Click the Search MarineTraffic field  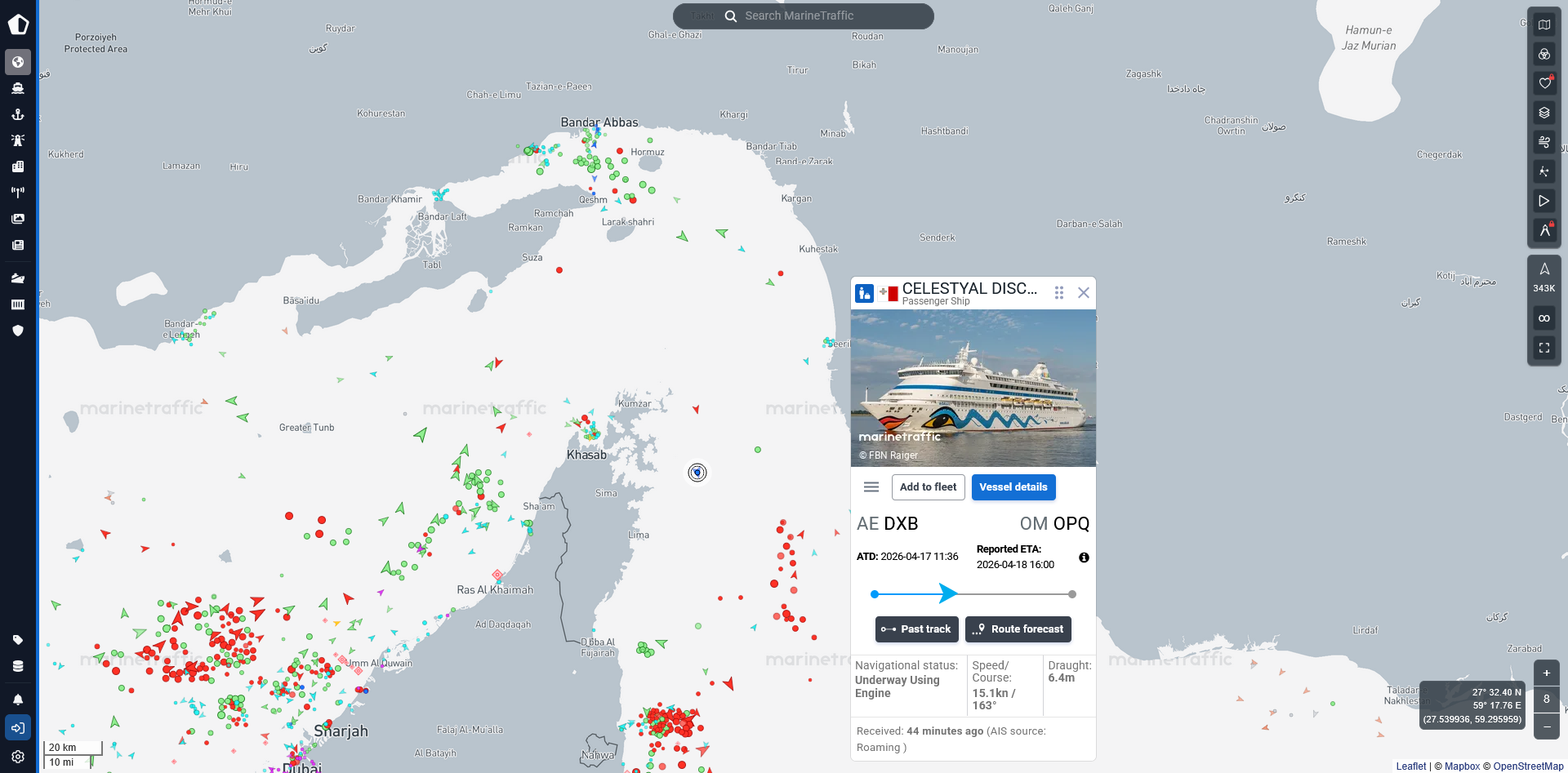click(x=804, y=16)
